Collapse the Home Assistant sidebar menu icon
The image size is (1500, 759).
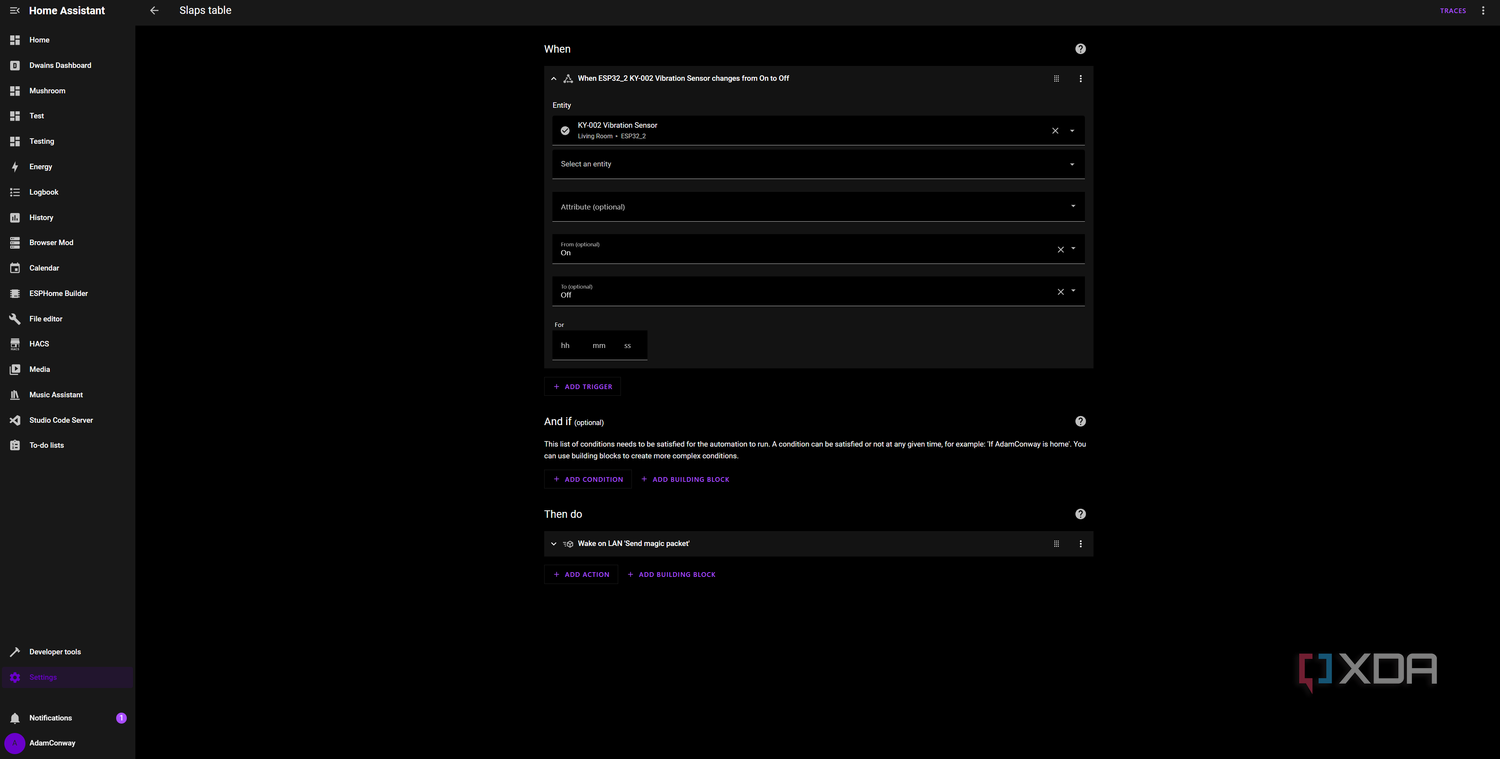14,11
